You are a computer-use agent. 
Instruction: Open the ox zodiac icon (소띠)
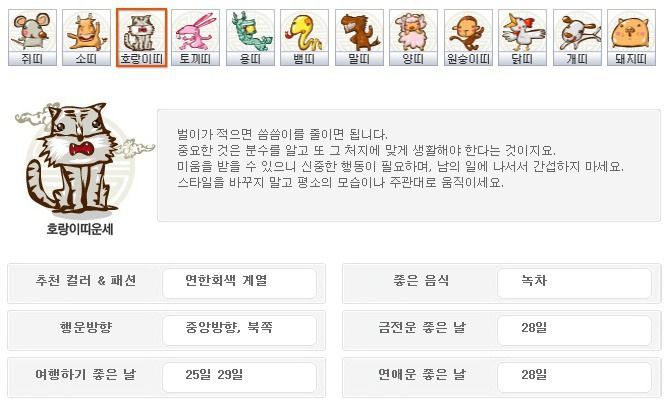tap(86, 37)
